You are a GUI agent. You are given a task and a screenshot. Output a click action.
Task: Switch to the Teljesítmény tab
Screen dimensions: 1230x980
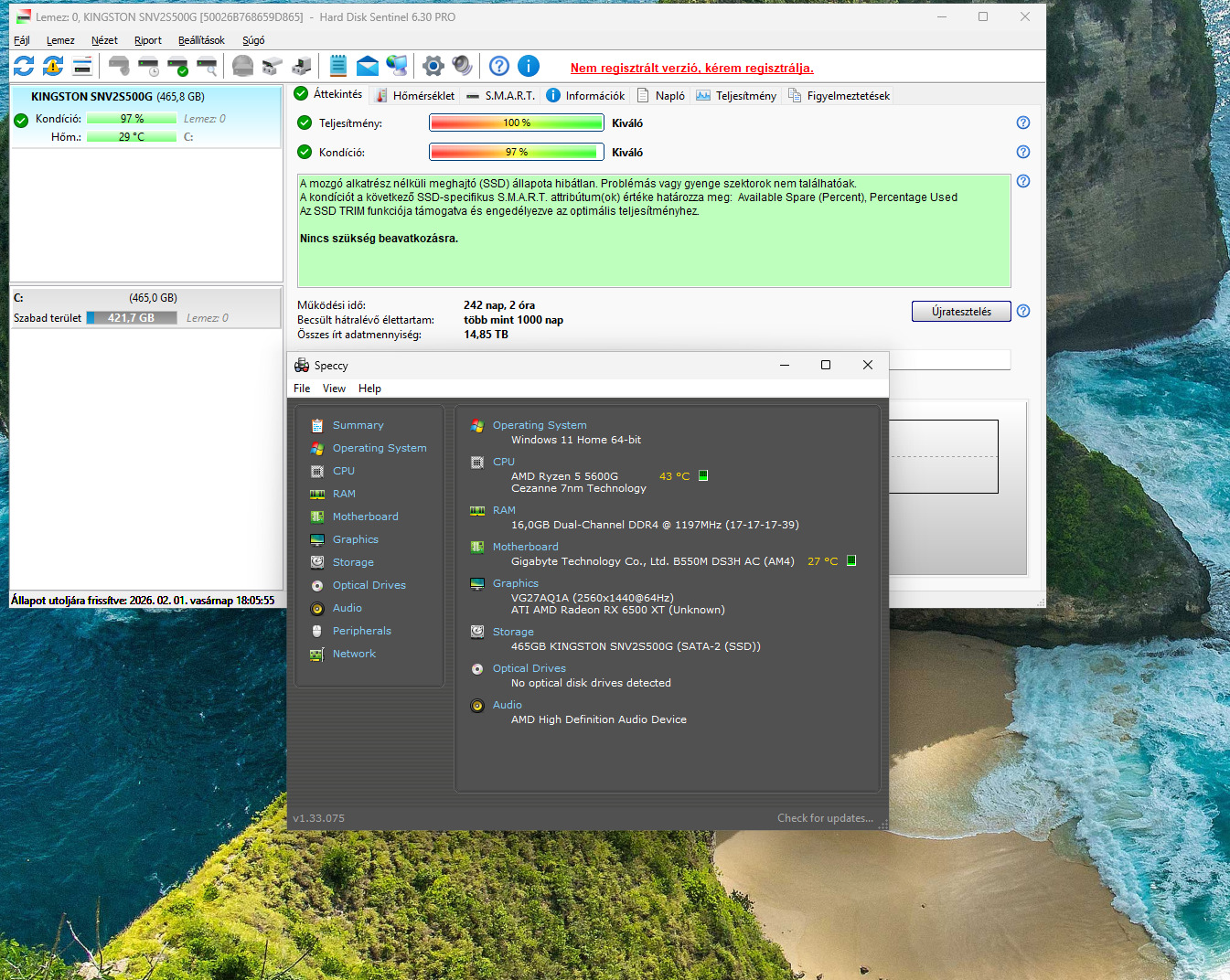tap(736, 95)
